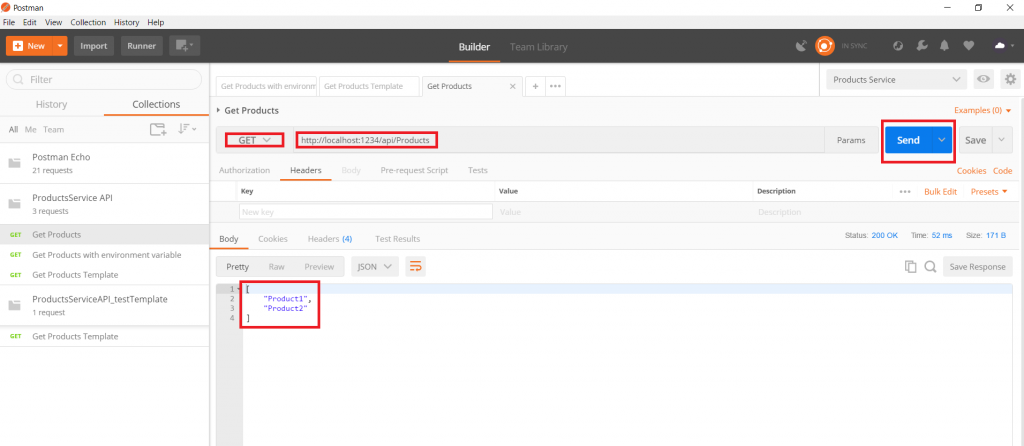The image size is (1024, 446).
Task: Expand the Examples (0) dropdown
Action: (983, 110)
